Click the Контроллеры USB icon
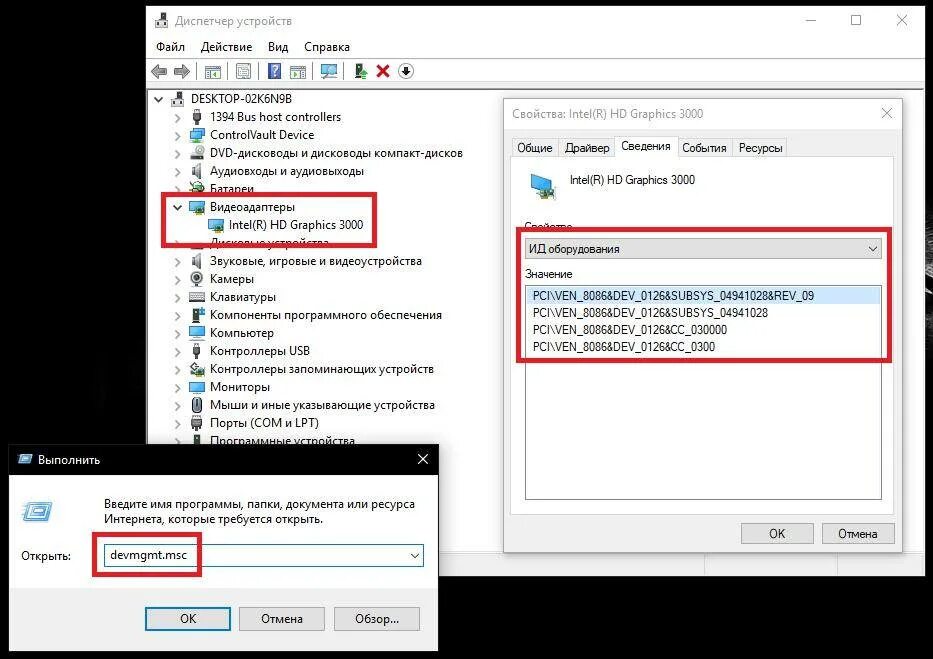Viewport: 933px width, 659px height. 197,351
